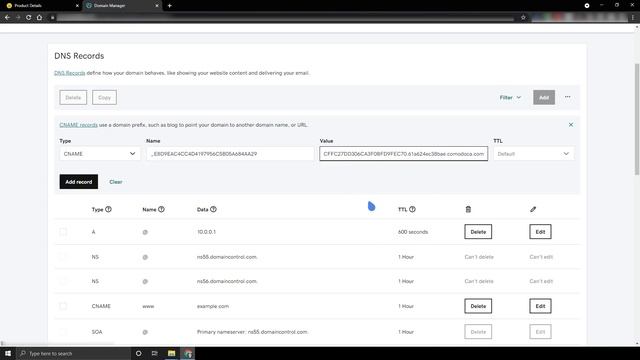Click the Type column help icon
The width and height of the screenshot is (640, 360).
(108, 209)
